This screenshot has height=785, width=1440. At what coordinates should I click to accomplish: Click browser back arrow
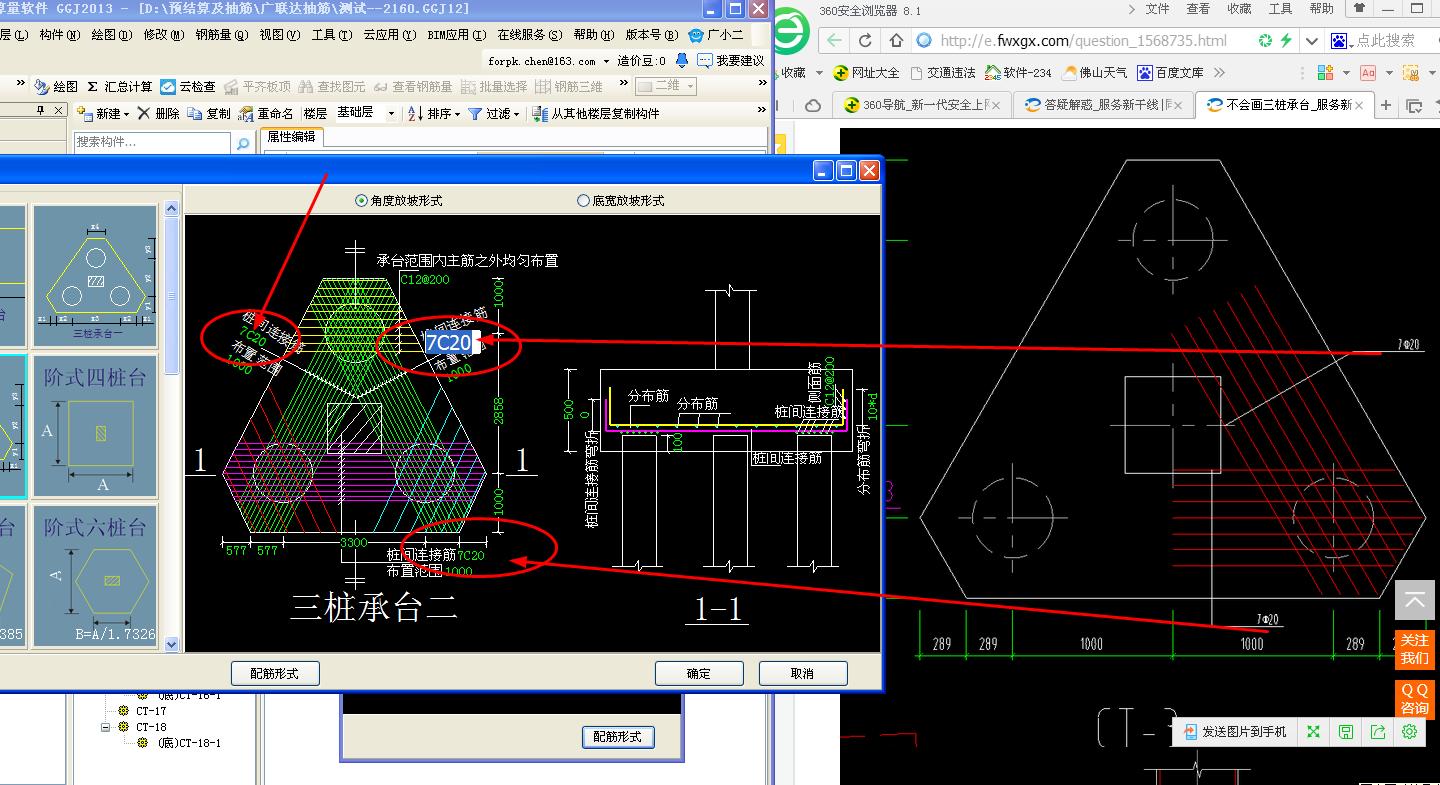[834, 41]
